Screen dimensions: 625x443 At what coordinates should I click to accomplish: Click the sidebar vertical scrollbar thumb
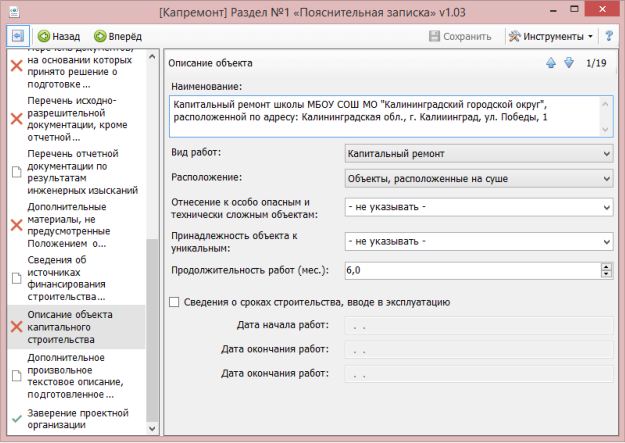[152, 330]
